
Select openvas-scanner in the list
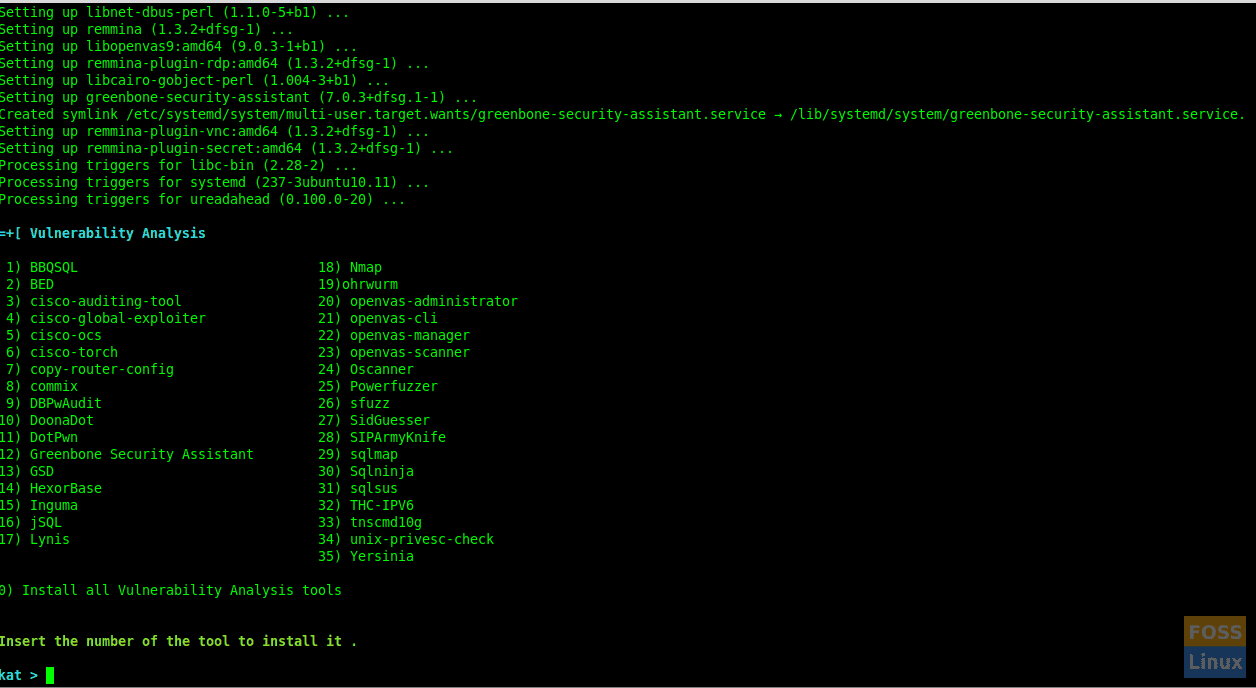[x=409, y=352]
